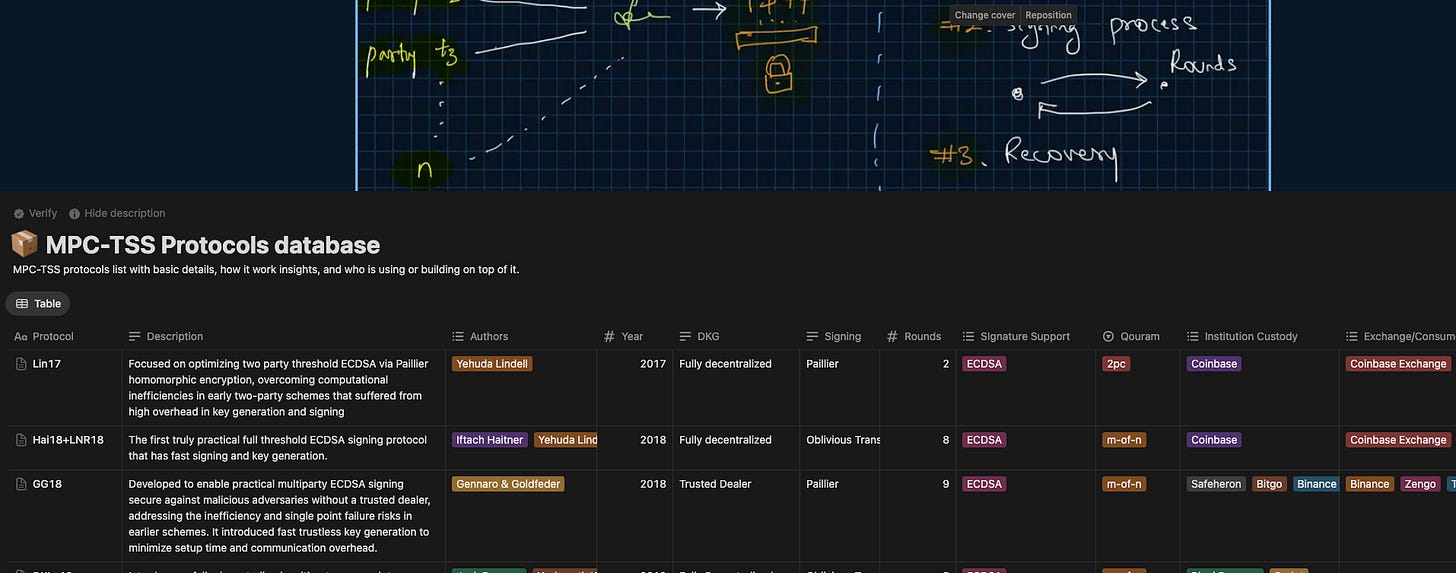Click the Institution Custody list icon
Viewport: 1456px width, 573px height.
pyautogui.click(x=1192, y=337)
